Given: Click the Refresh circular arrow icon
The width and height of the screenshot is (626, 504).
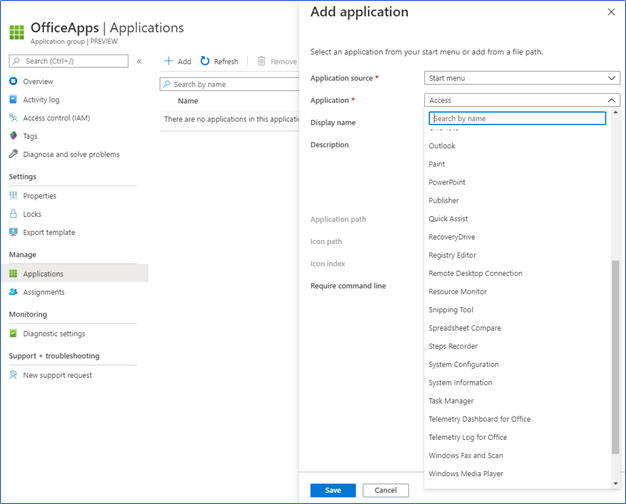Looking at the screenshot, I should 205,61.
